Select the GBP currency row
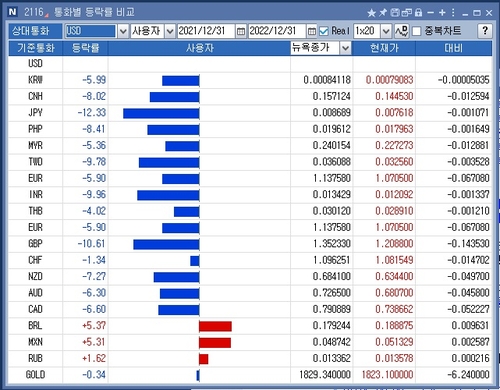The image size is (500, 390). coord(250,244)
